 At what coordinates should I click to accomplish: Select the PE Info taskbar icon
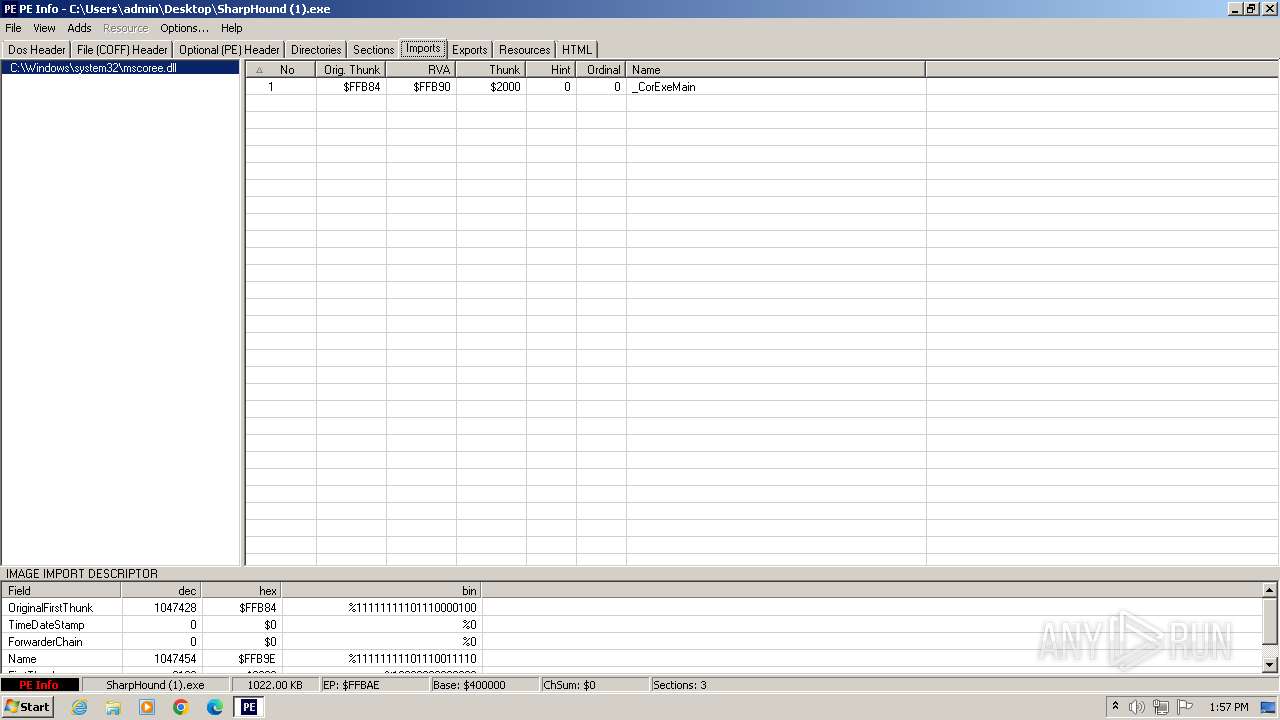[249, 707]
